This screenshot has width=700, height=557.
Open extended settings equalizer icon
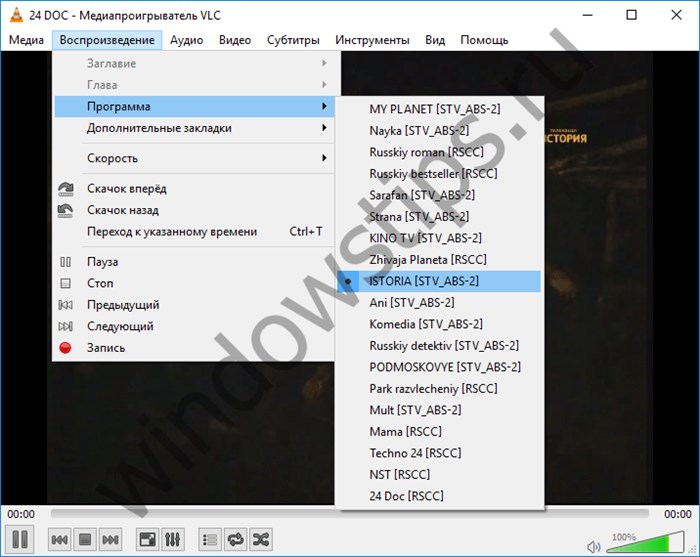tap(172, 540)
